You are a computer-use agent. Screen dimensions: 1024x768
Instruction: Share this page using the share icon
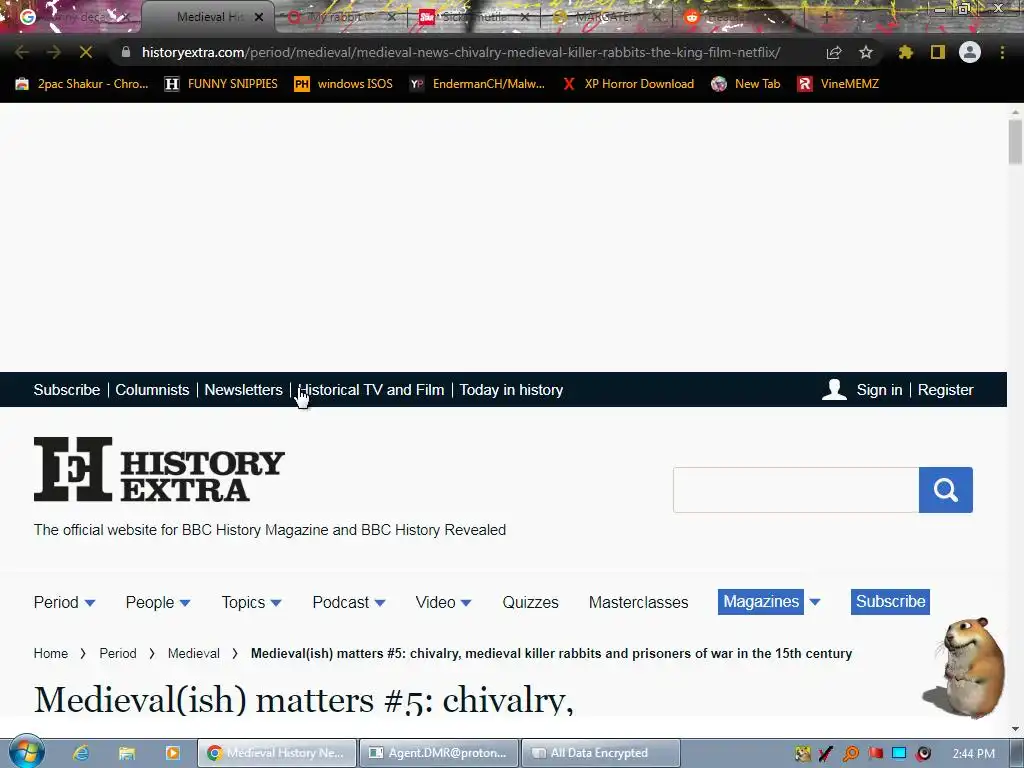click(x=834, y=52)
